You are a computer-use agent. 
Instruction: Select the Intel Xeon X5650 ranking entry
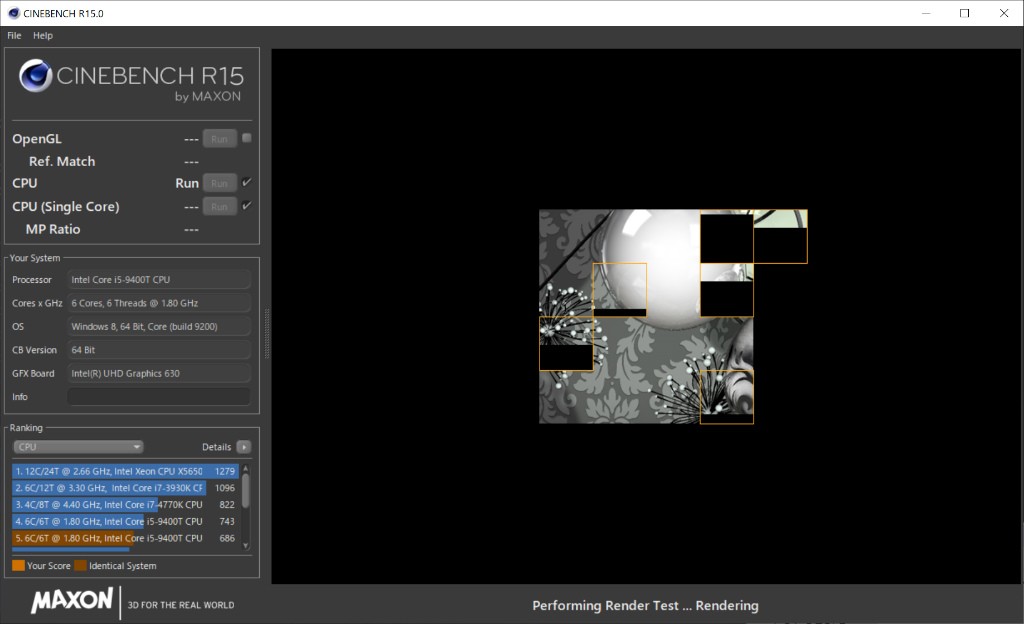(x=110, y=471)
